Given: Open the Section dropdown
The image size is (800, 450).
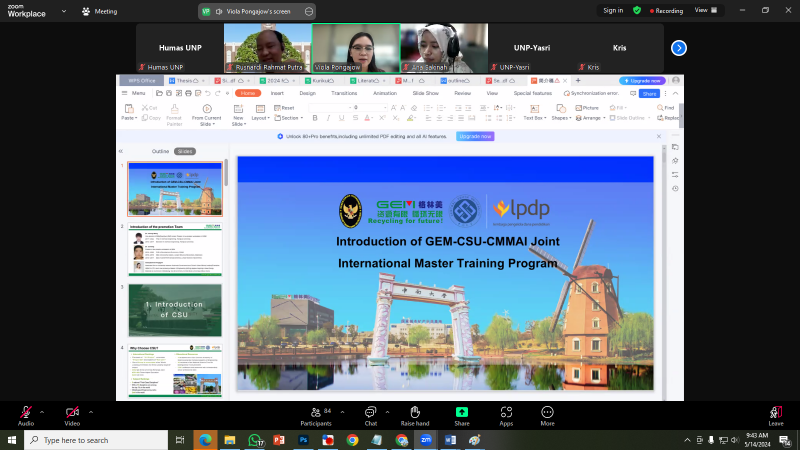Looking at the screenshot, I should [x=289, y=118].
